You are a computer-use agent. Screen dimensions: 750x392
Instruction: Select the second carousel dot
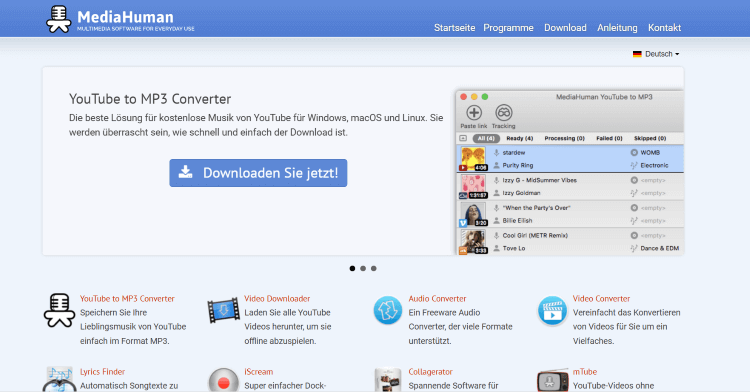point(363,269)
